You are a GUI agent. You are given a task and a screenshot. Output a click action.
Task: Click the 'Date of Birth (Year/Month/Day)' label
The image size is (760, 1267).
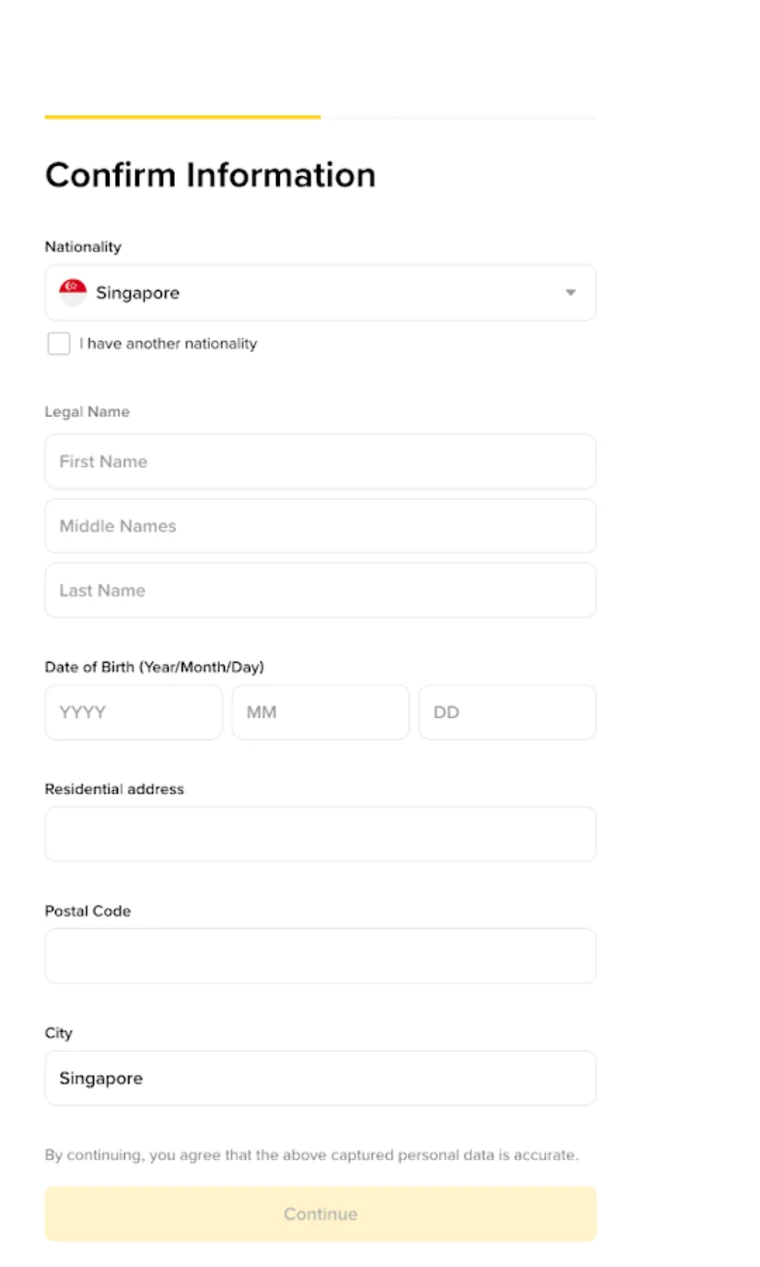[x=154, y=667]
